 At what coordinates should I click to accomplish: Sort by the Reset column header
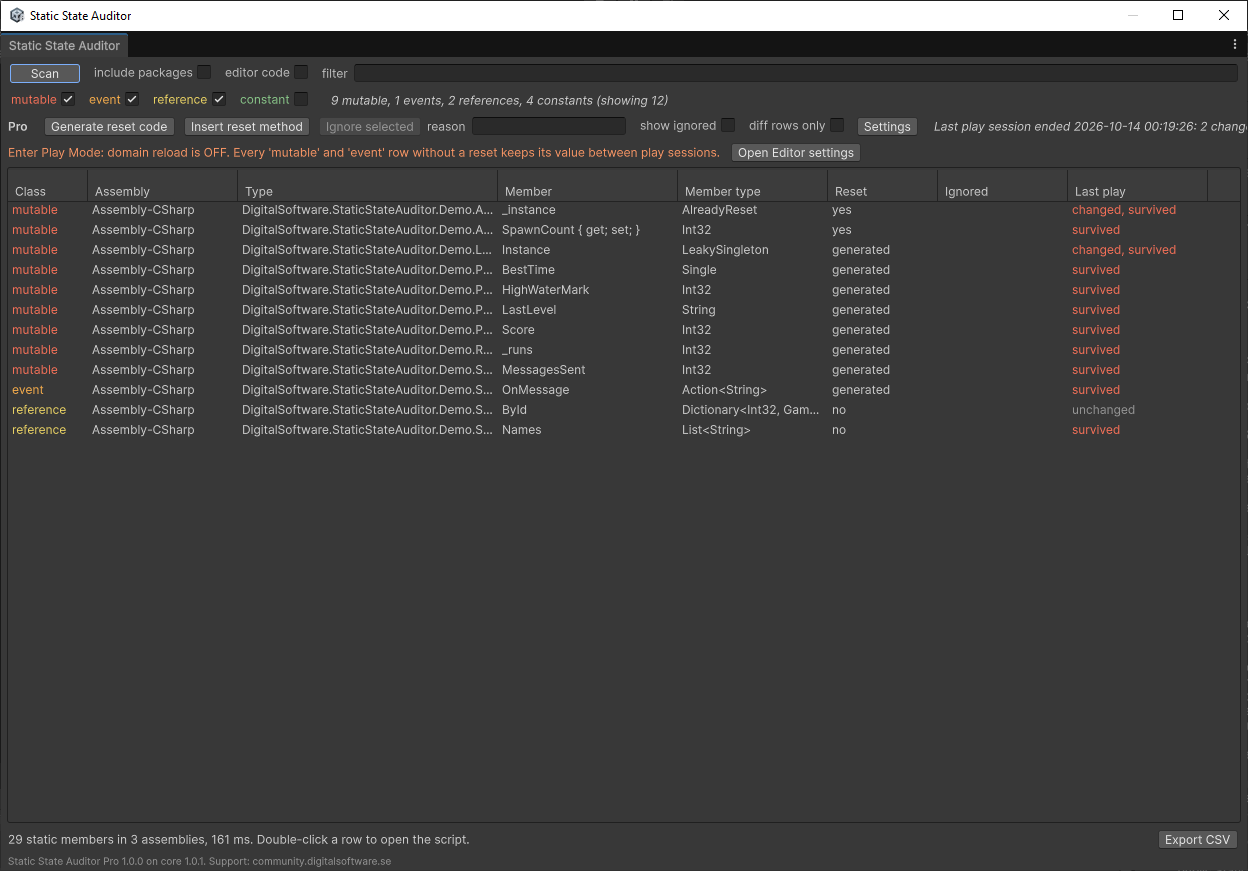click(882, 191)
